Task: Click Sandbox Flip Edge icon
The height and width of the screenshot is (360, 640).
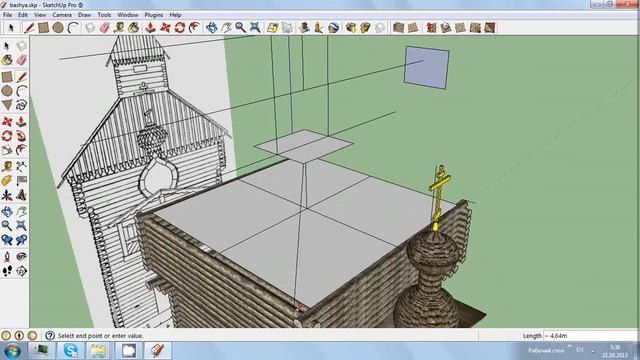Action: pyautogui.click(x=490, y=28)
